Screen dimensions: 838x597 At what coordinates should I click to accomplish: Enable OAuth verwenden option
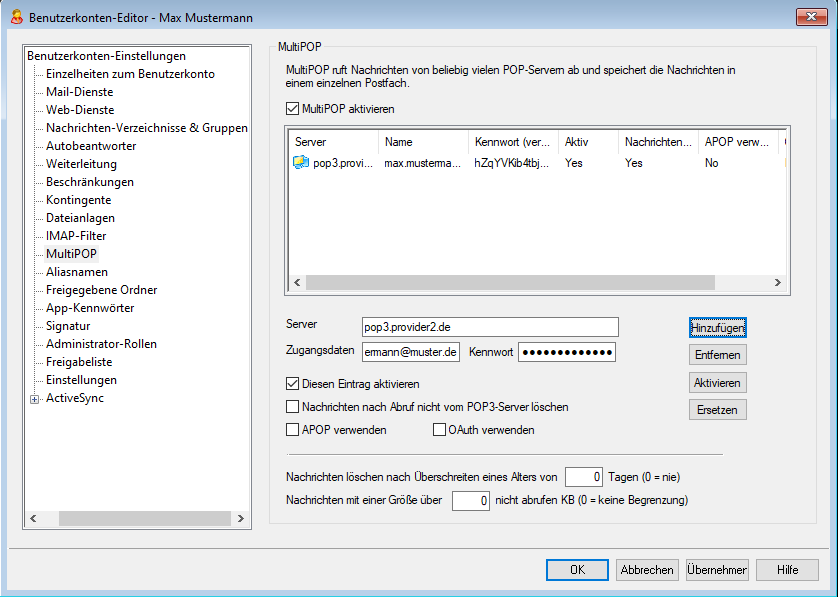click(x=440, y=430)
